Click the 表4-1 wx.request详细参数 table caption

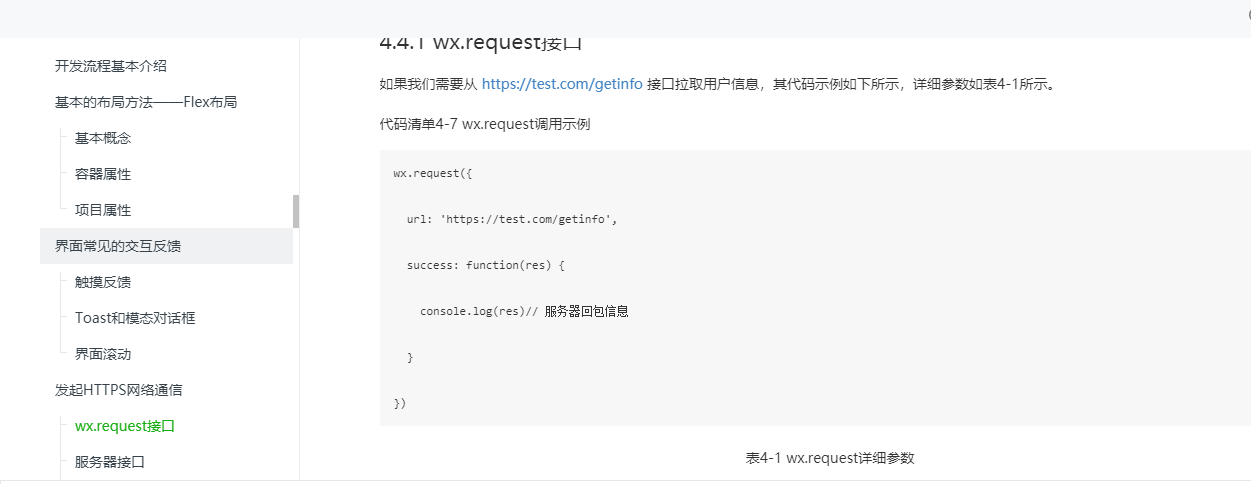pos(830,458)
